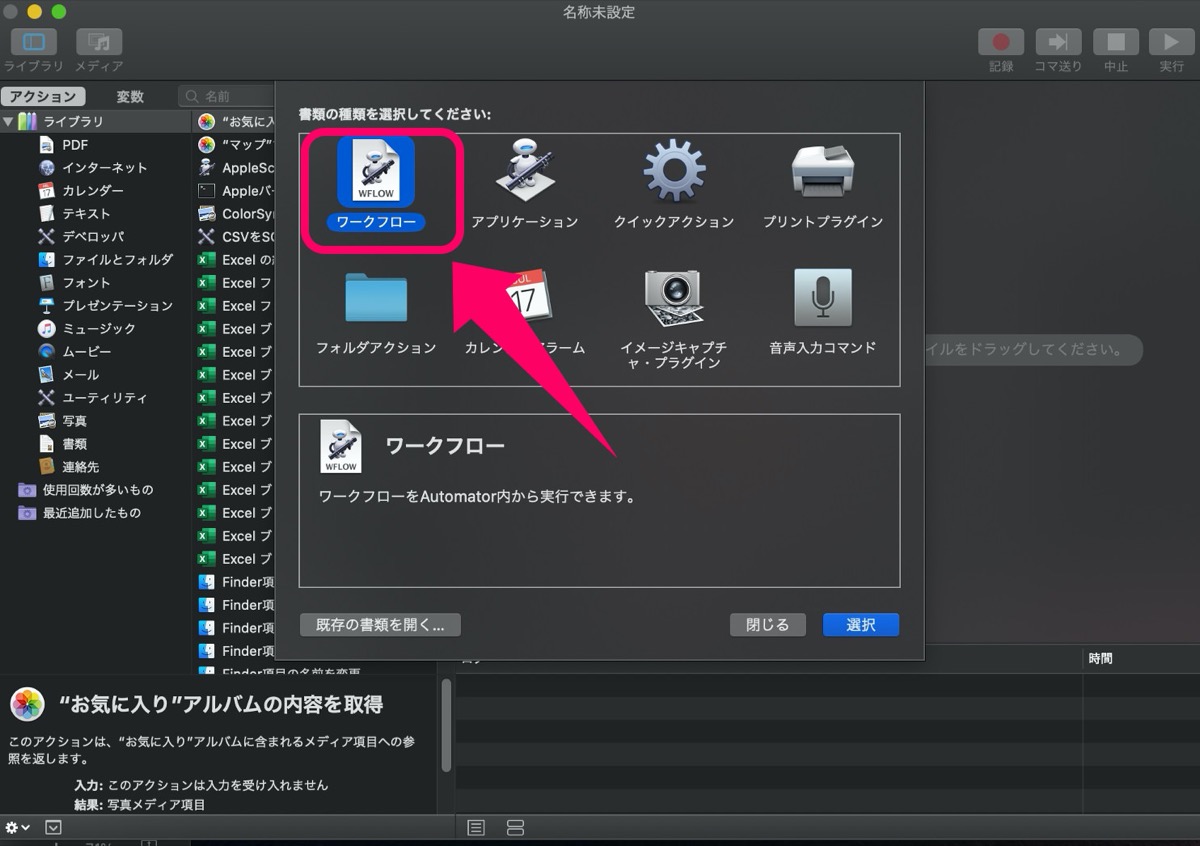Select the AppleSc script action row
The height and width of the screenshot is (846, 1200).
tap(235, 167)
